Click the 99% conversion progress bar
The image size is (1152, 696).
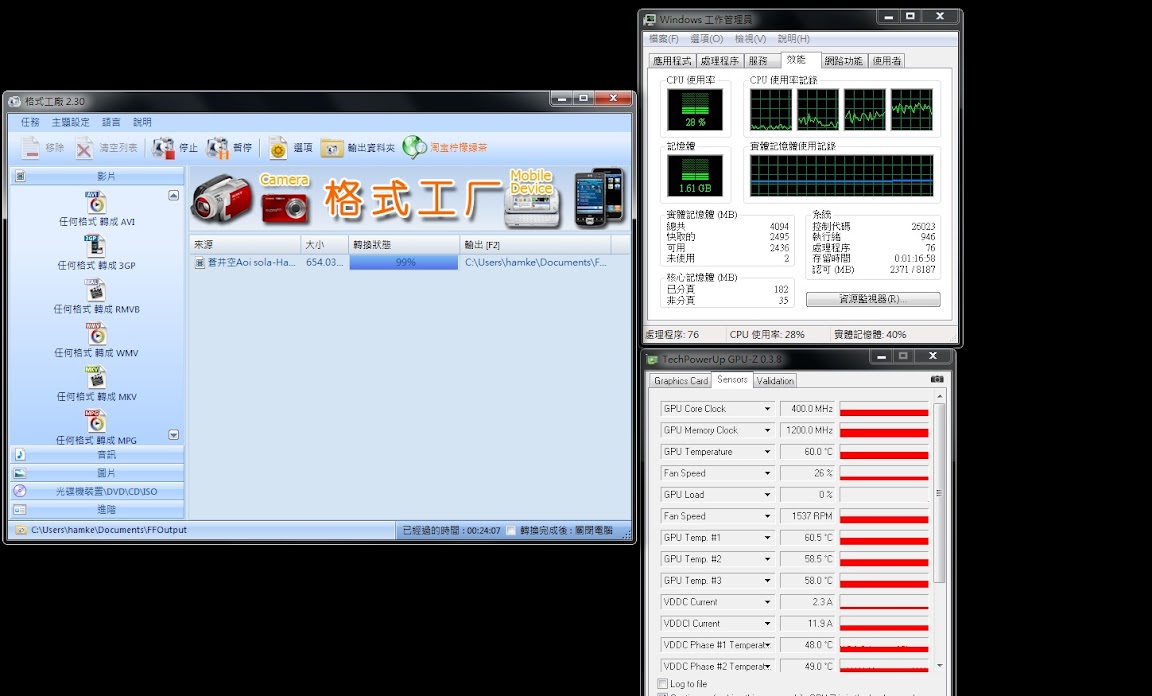click(404, 262)
